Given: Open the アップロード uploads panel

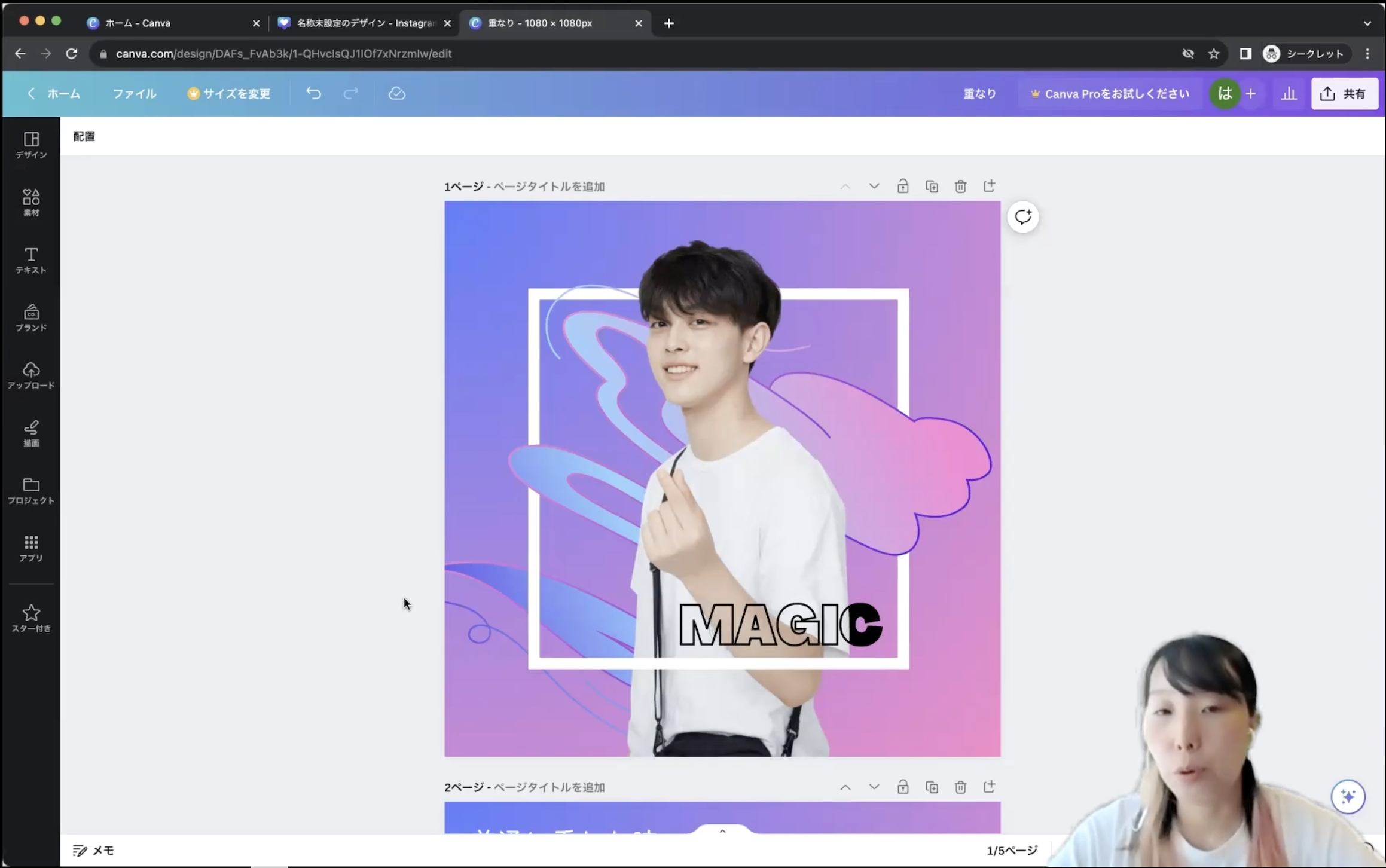Looking at the screenshot, I should tap(31, 375).
